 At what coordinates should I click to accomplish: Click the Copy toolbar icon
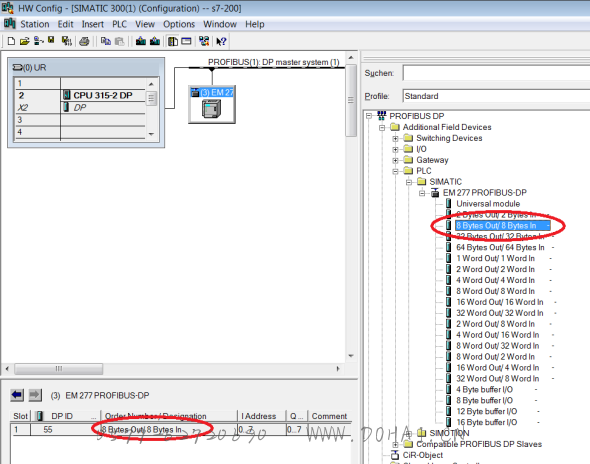pyautogui.click(x=106, y=41)
